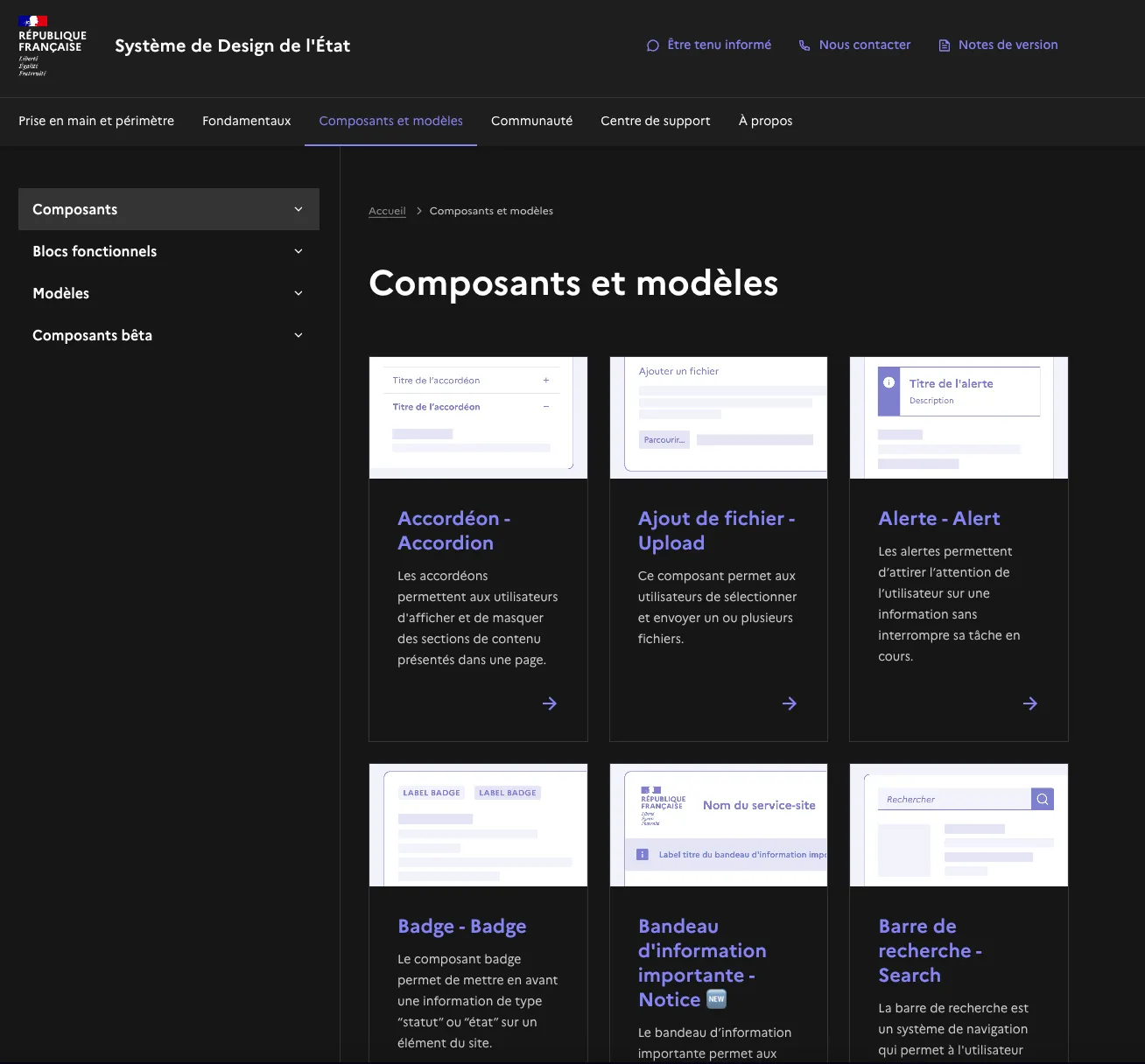Viewport: 1145px width, 1064px height.
Task: Open Prise en main et périmètre menu
Action: (96, 121)
